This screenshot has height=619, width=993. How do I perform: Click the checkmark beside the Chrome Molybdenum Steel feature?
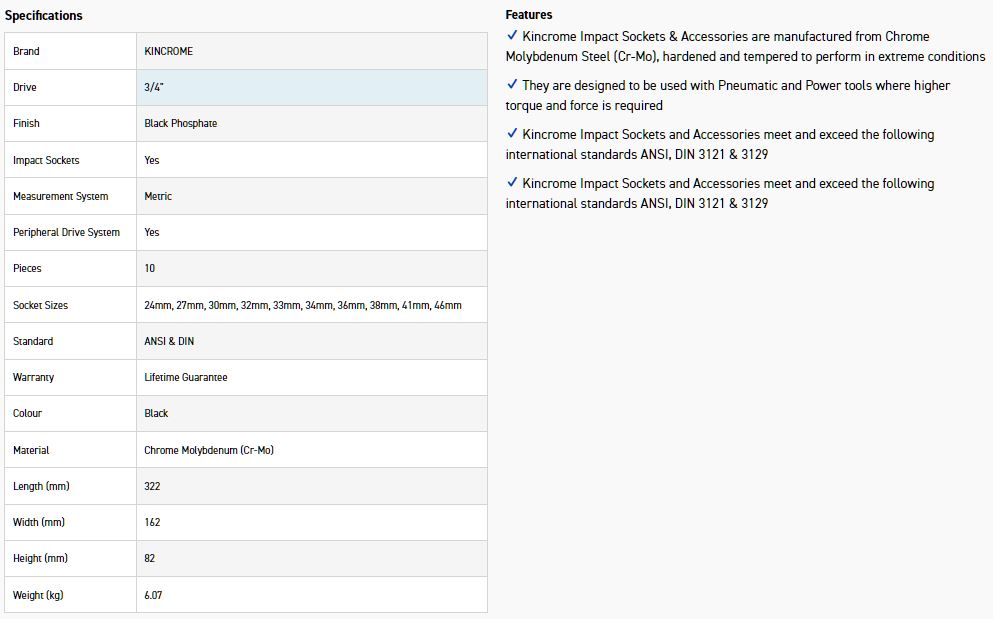512,36
